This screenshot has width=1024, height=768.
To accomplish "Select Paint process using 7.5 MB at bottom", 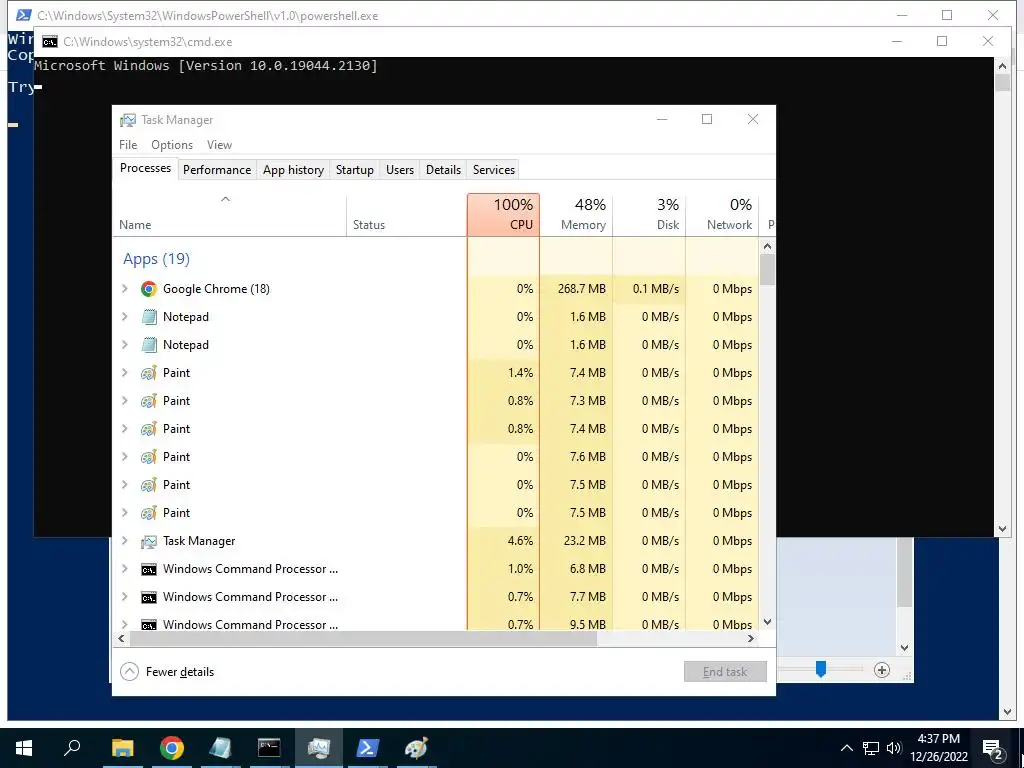I will coord(435,513).
